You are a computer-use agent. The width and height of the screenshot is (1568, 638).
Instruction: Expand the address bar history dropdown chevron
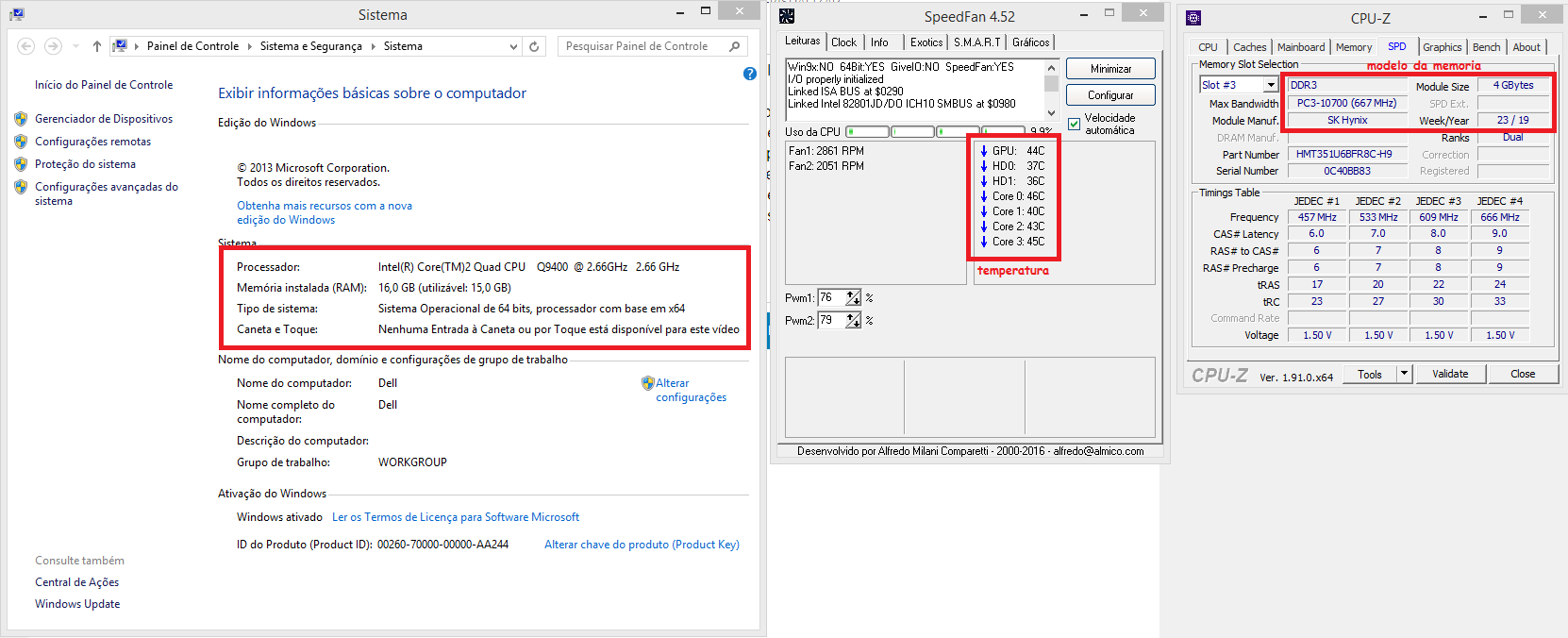[513, 46]
